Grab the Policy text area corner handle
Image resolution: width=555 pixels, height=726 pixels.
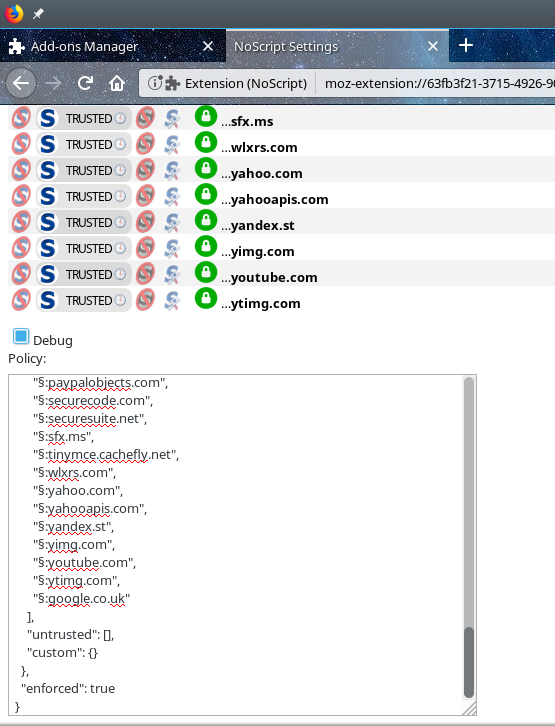click(x=470, y=709)
